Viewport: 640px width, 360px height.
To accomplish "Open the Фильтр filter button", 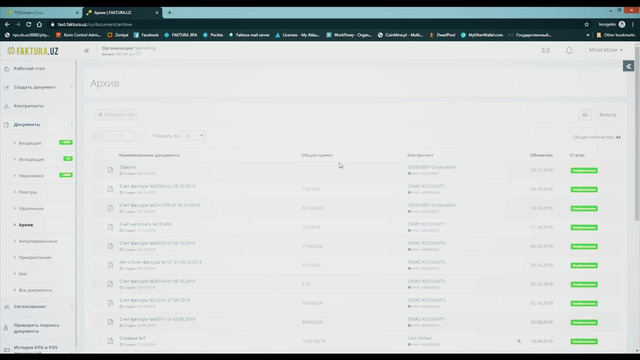I will (607, 115).
